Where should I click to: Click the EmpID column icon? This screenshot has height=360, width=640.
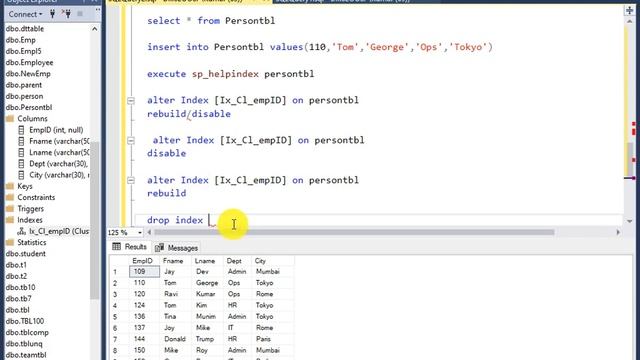(x=21, y=130)
